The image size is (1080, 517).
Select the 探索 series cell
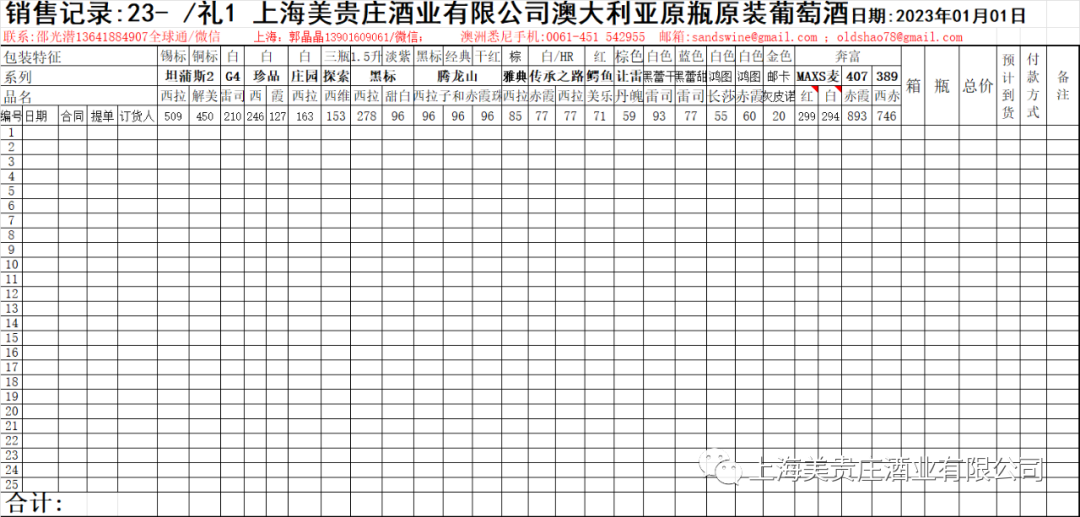tap(335, 76)
